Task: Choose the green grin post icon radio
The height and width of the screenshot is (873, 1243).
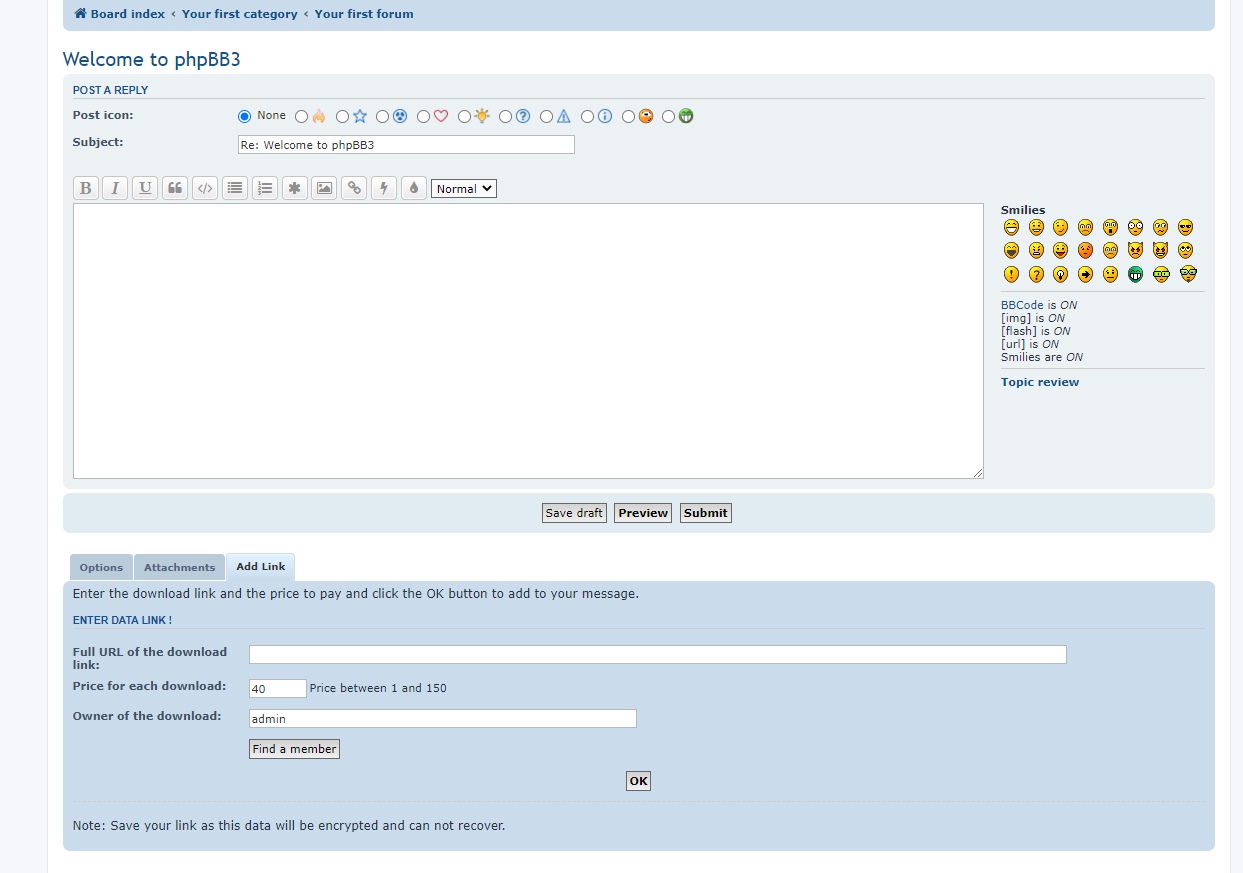Action: pyautogui.click(x=669, y=117)
